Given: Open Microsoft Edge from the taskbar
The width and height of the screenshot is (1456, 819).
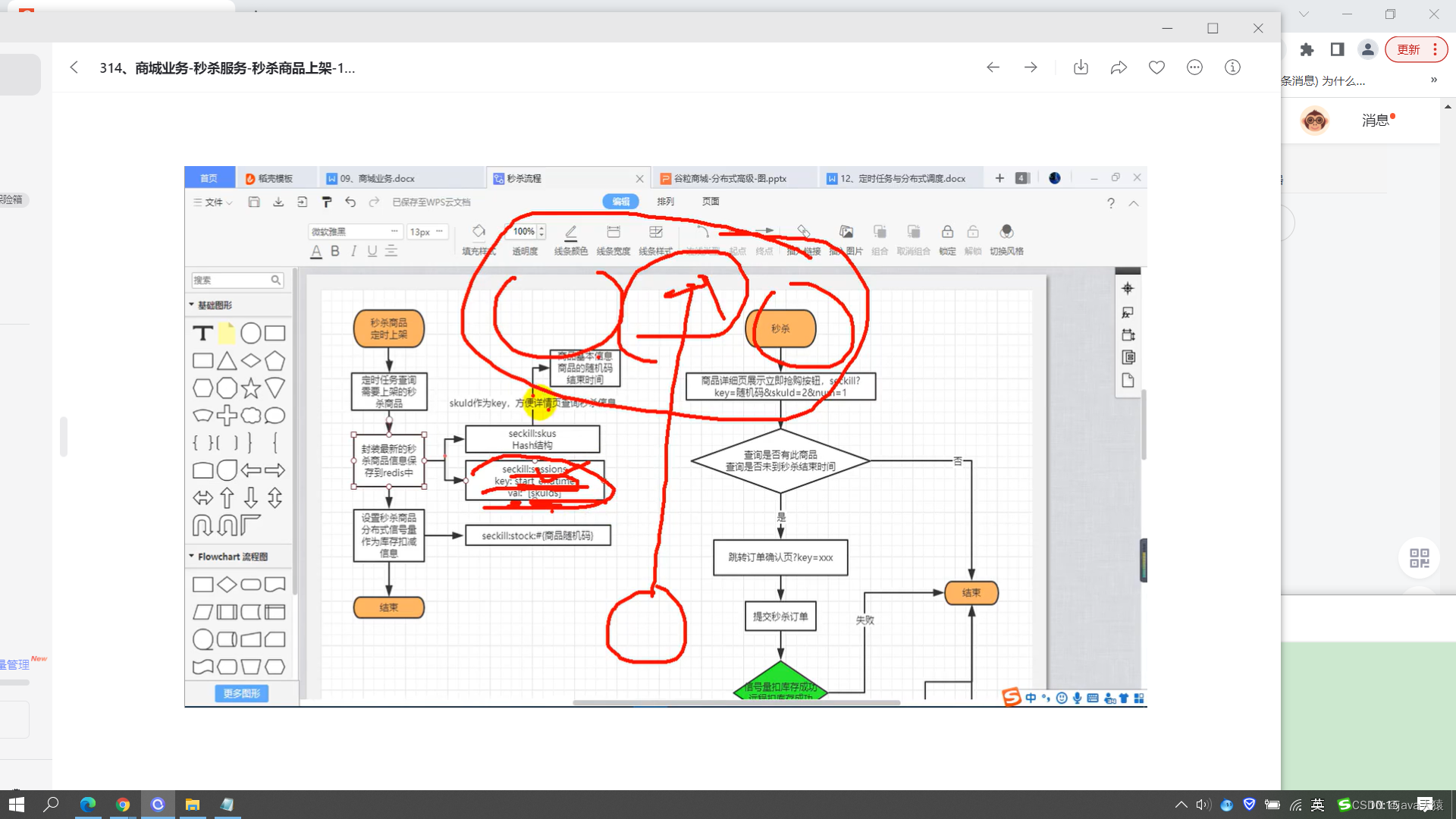Looking at the screenshot, I should 88,804.
